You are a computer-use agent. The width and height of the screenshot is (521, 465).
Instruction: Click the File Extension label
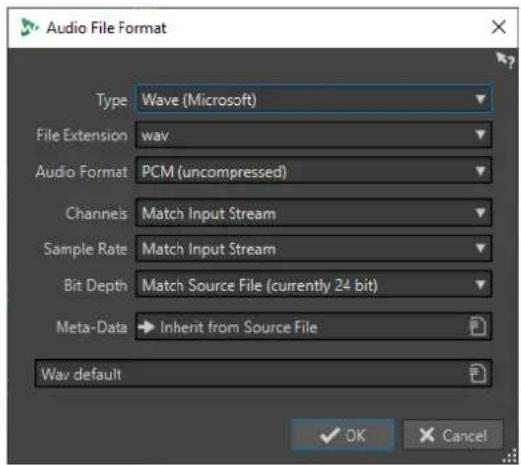click(x=82, y=135)
